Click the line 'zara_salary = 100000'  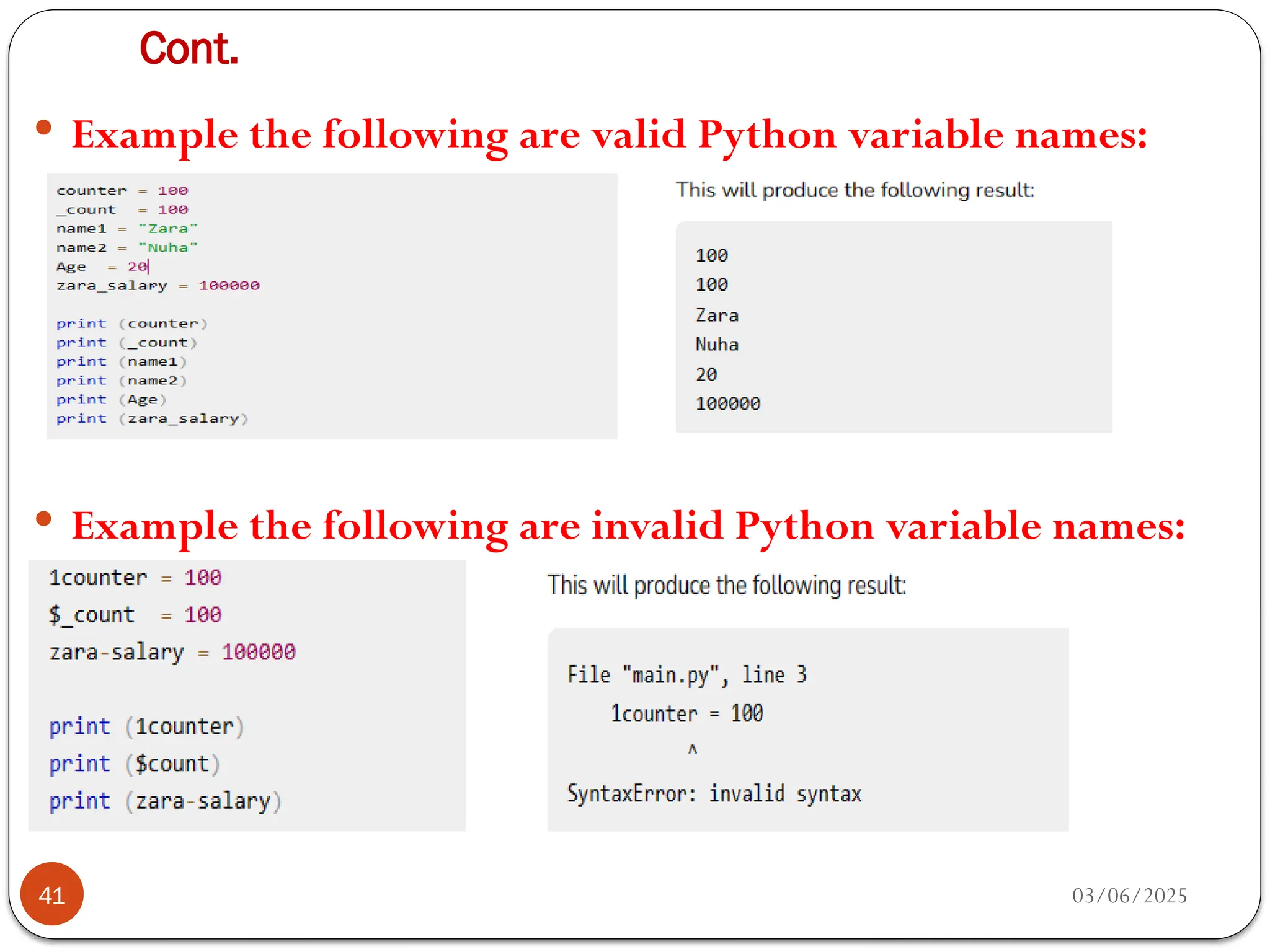click(158, 286)
